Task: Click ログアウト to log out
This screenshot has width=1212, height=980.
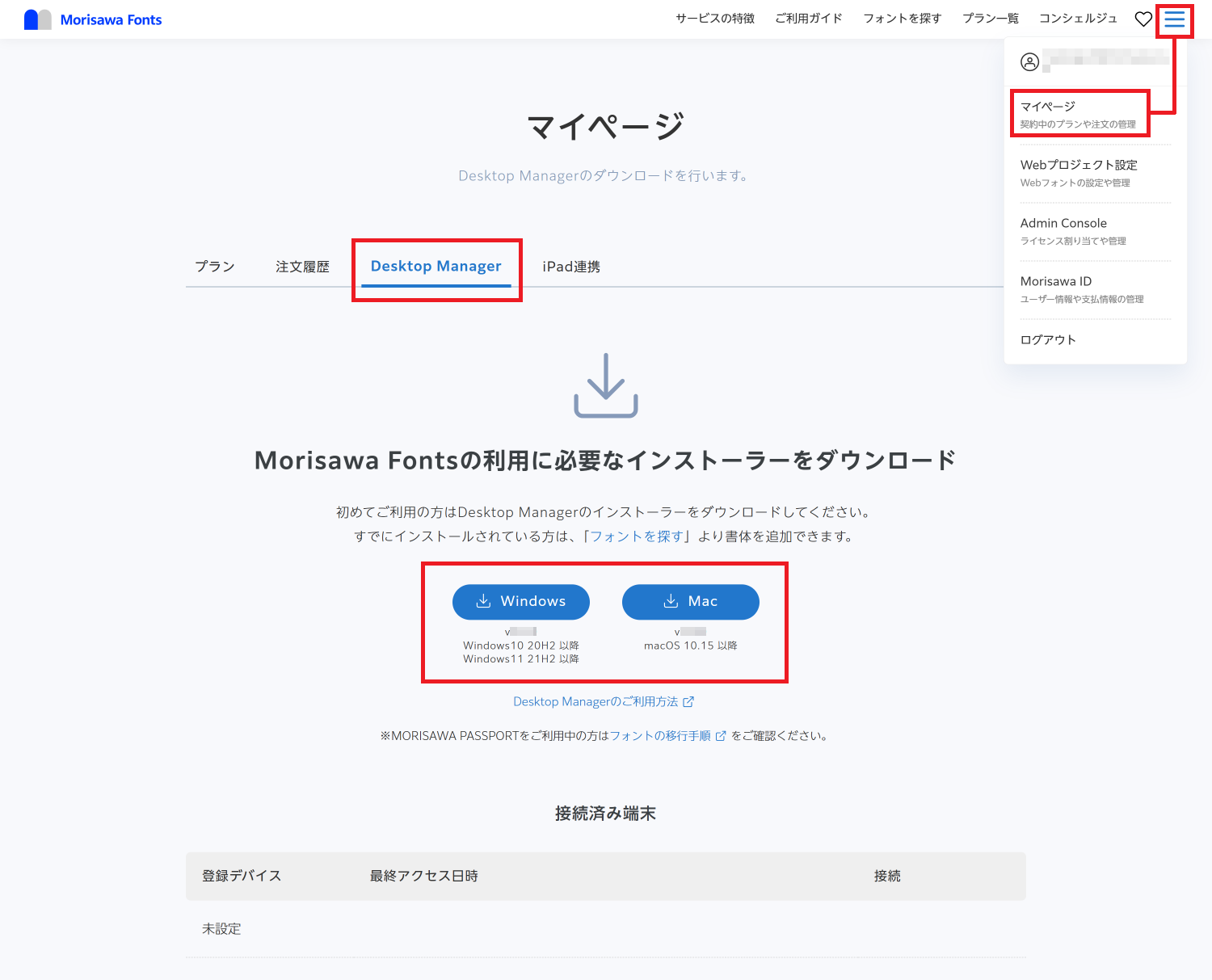Action: pyautogui.click(x=1048, y=340)
